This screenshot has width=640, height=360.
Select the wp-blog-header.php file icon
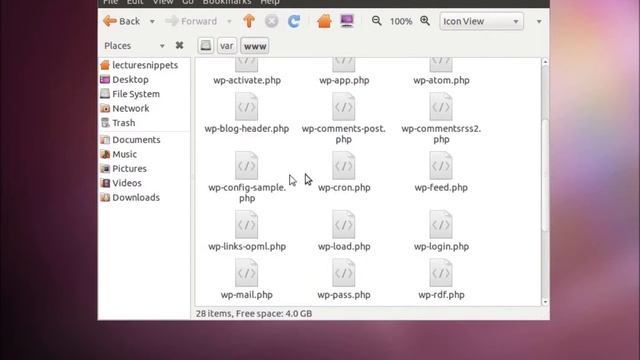click(247, 107)
